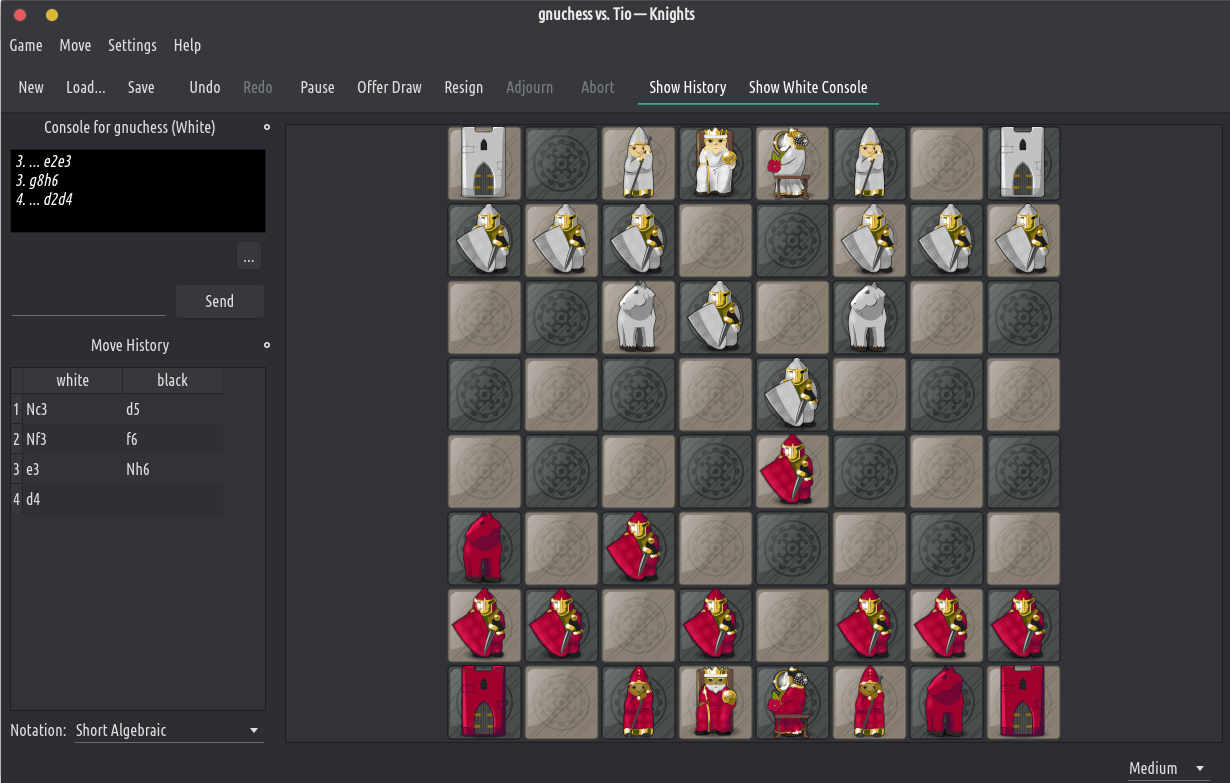Click Offer Draw in the toolbar
Viewport: 1230px width, 783px height.
click(x=389, y=87)
